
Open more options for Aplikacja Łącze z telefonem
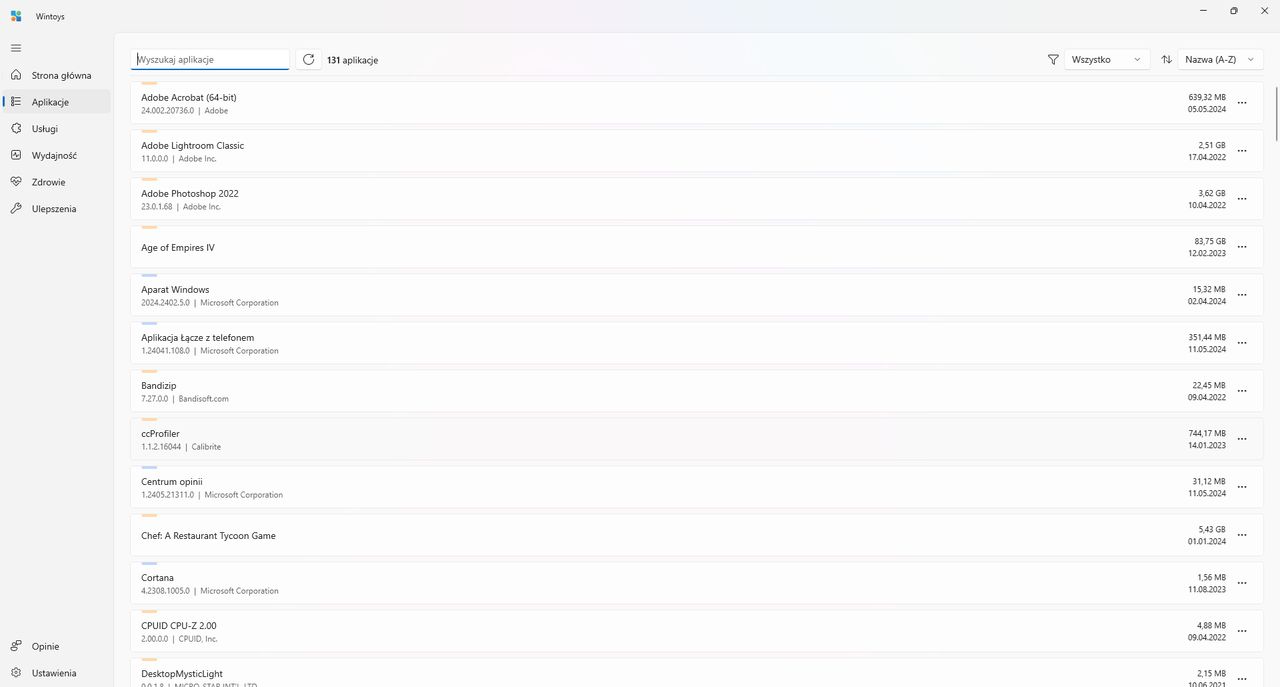(x=1242, y=343)
